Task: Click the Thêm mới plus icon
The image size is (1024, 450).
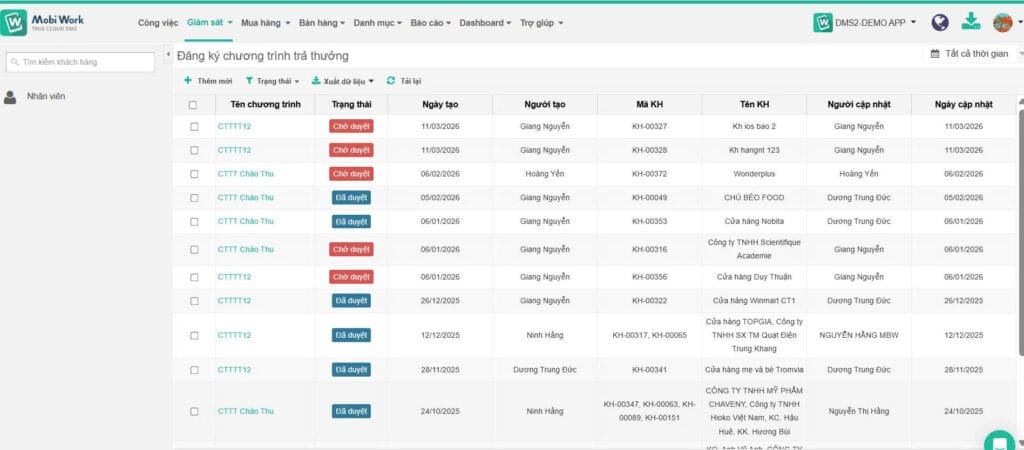Action: click(x=188, y=80)
